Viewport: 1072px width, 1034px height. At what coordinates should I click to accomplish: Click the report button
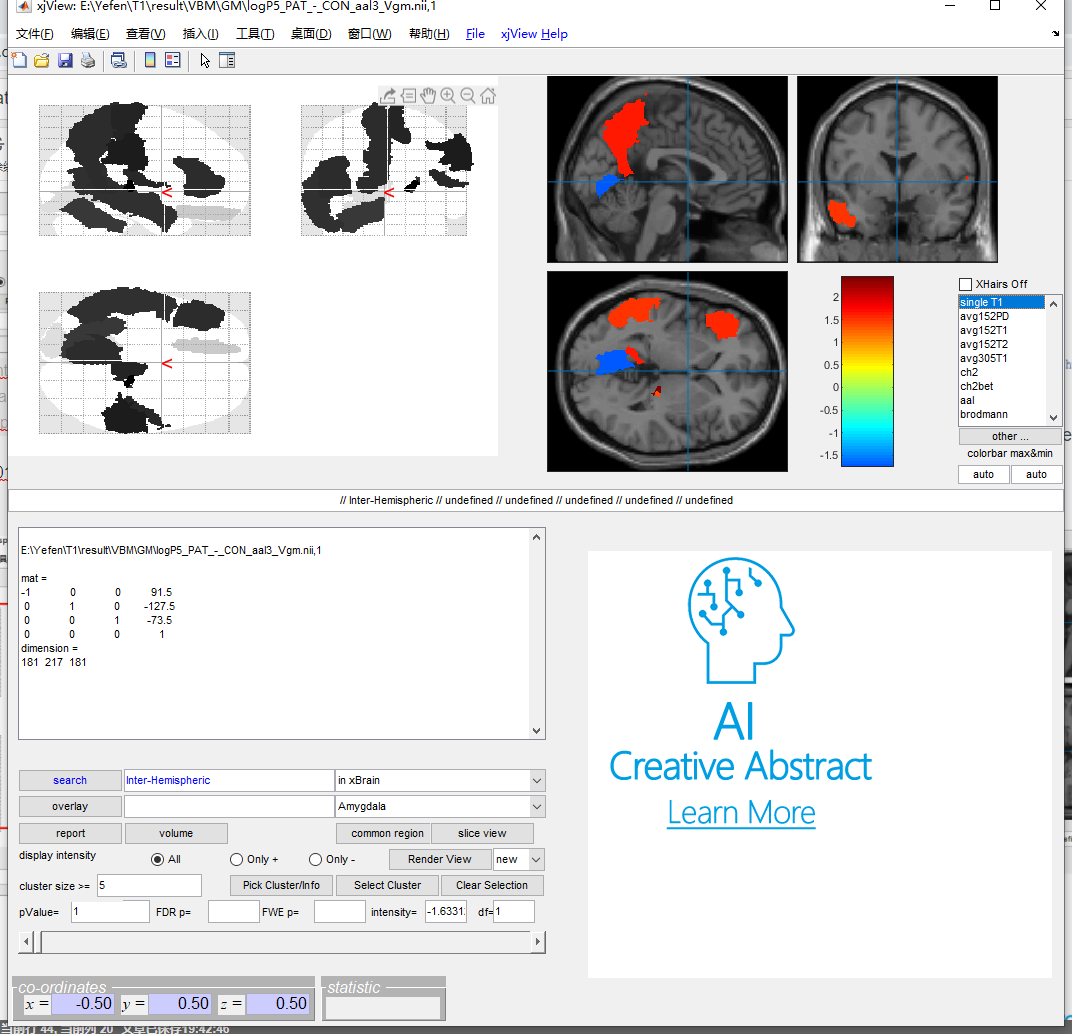tap(70, 834)
